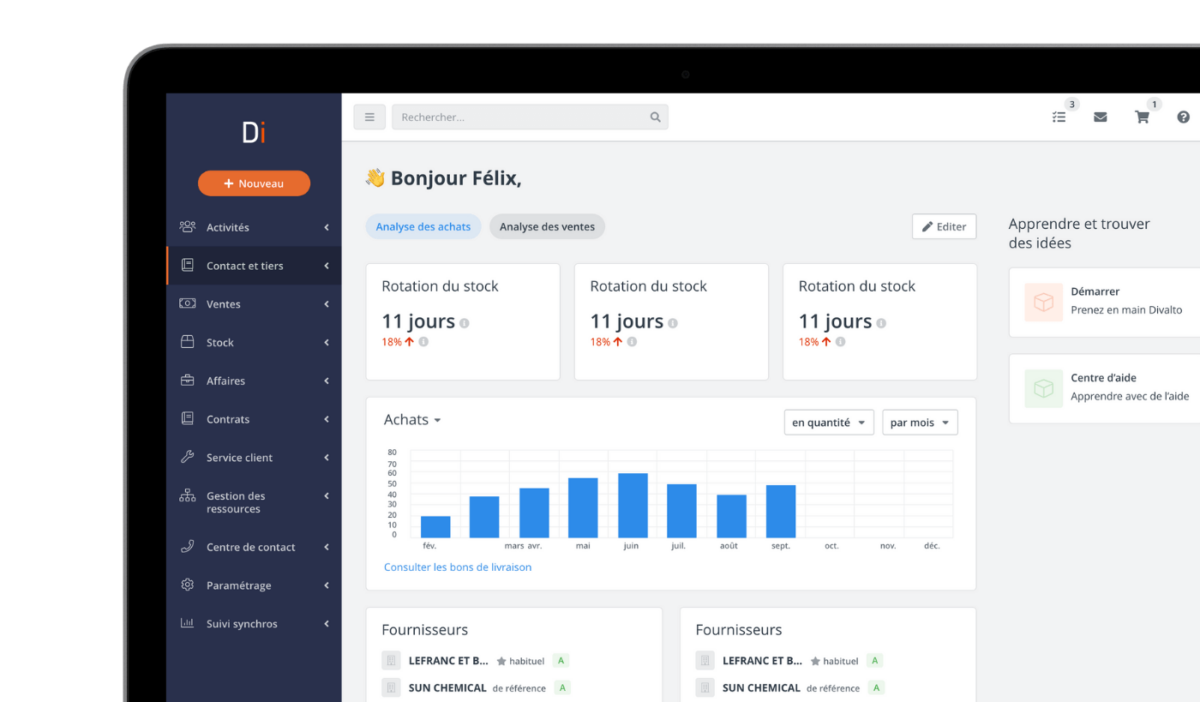The height and width of the screenshot is (702, 1200).
Task: Open the task list icon in header
Action: tap(1059, 117)
